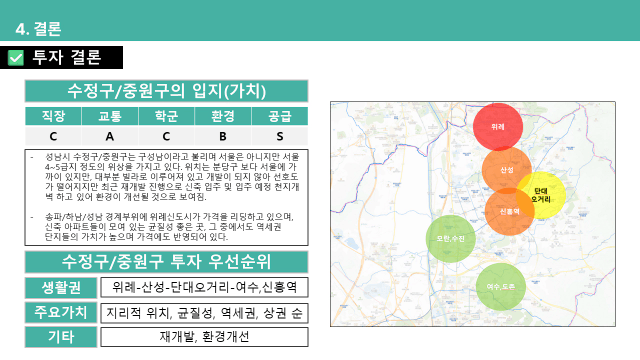This screenshot has width=640, height=360.
Task: Select the 기타 label box
Action: [61, 337]
